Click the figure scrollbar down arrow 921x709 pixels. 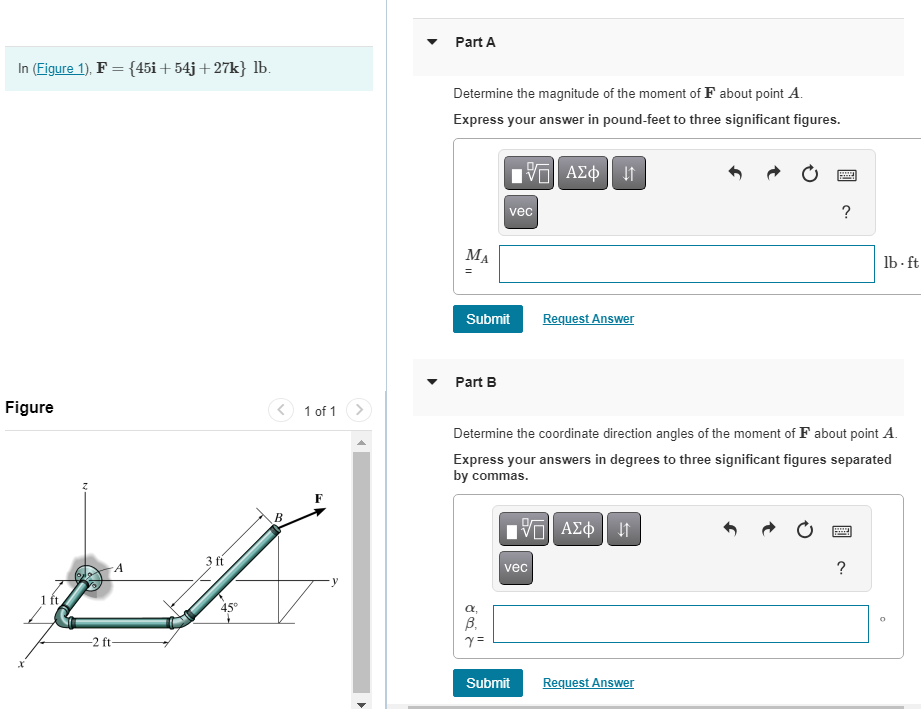(361, 703)
